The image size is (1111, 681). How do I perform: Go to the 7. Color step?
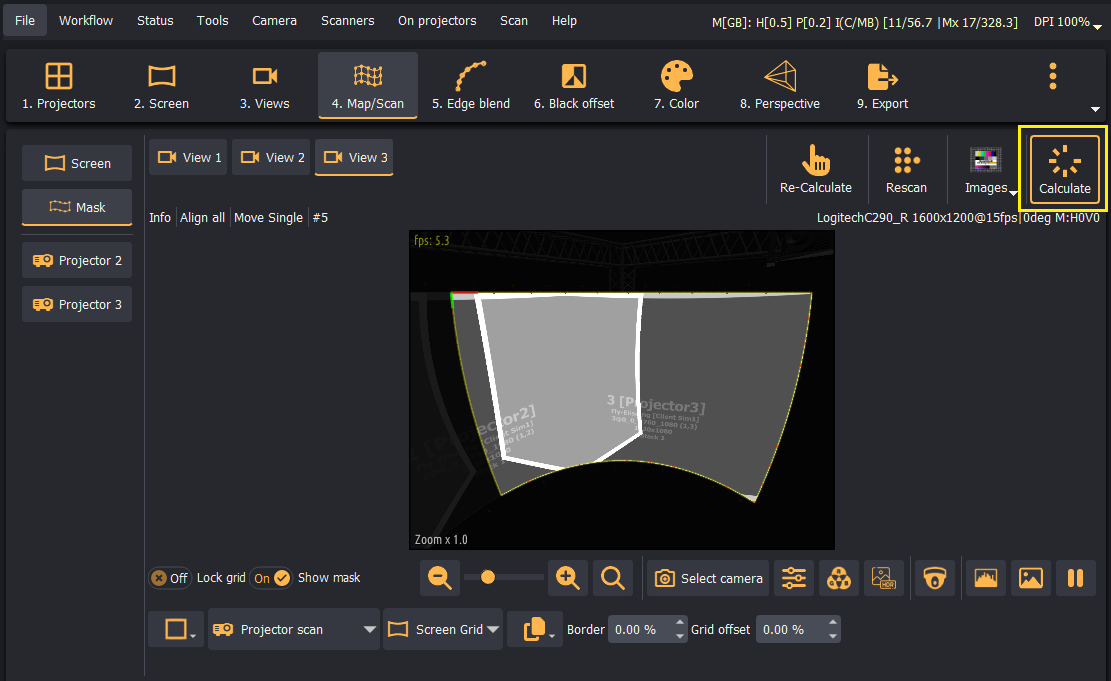click(677, 86)
